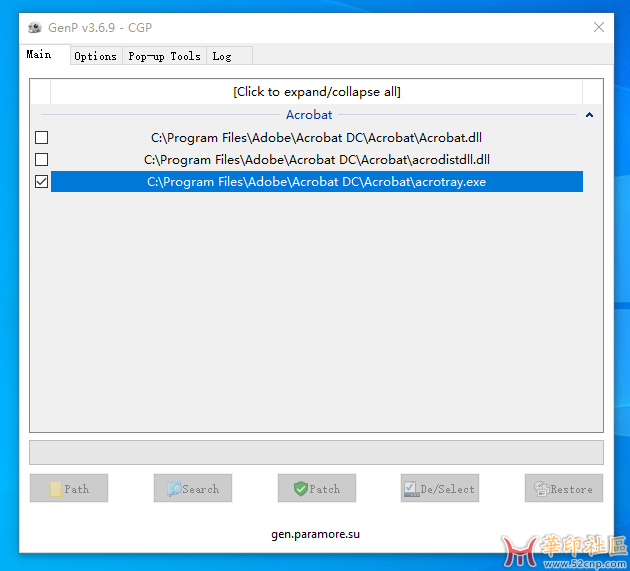Screen dimensions: 630x571
Task: Click the checklist icon on De/Select button
Action: pos(411,489)
